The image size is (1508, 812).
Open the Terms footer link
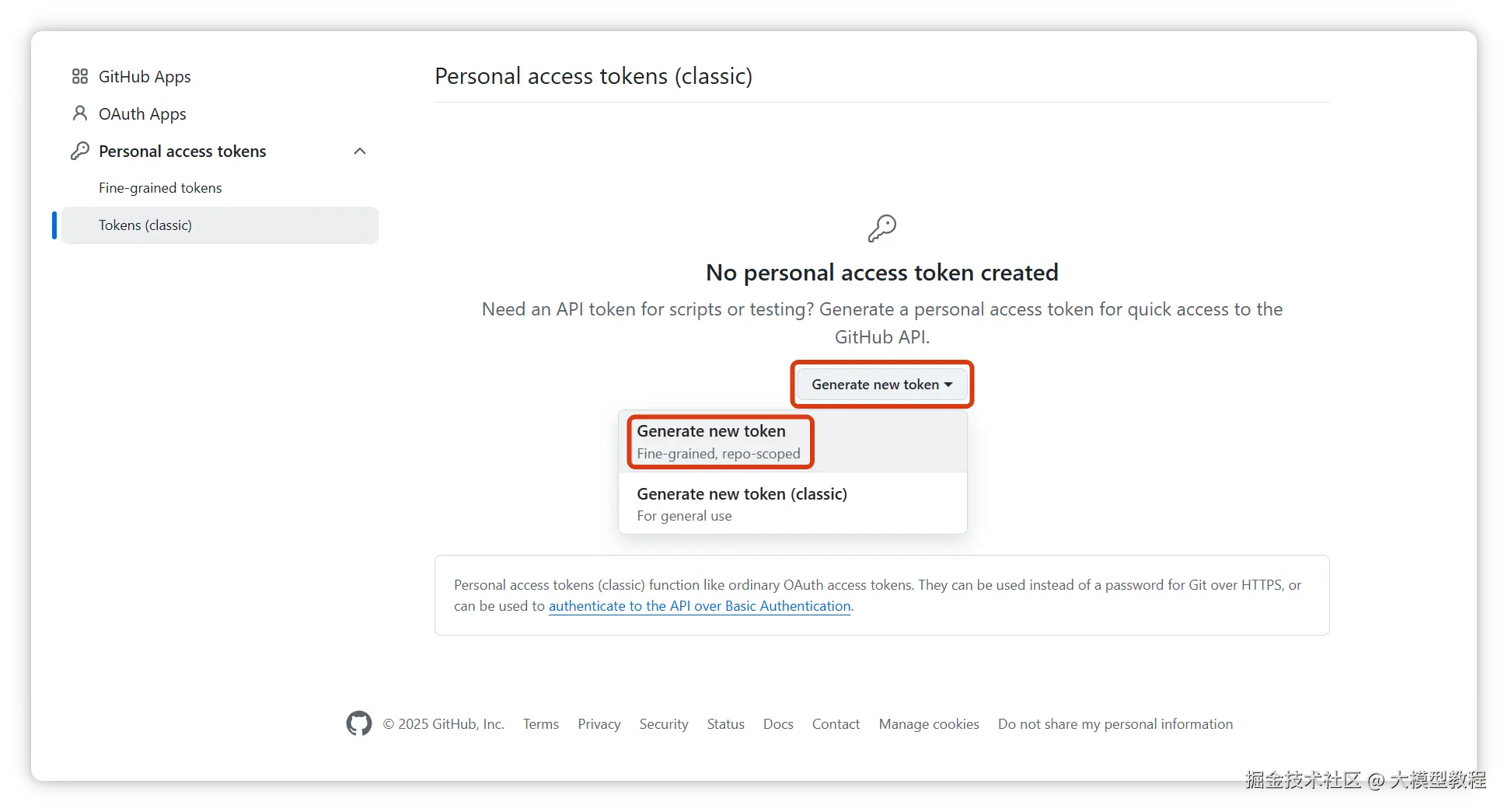[x=540, y=724]
